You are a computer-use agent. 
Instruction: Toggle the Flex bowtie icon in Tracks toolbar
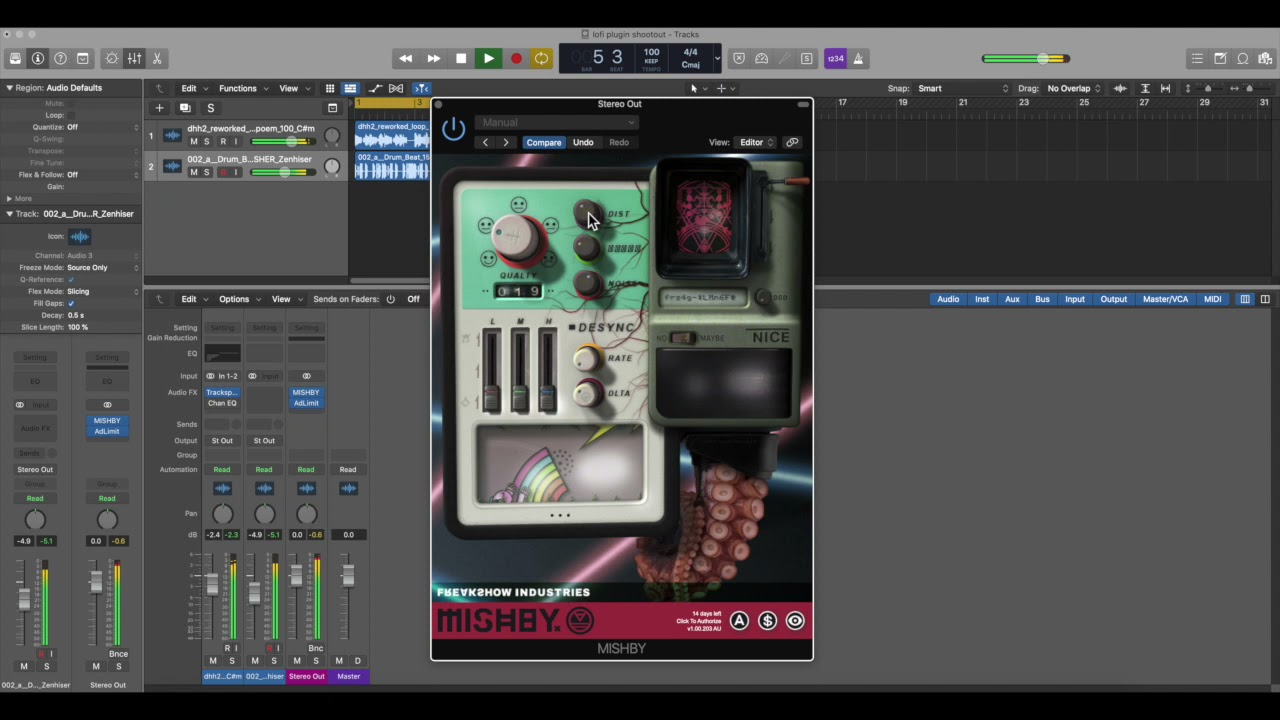pyautogui.click(x=396, y=88)
